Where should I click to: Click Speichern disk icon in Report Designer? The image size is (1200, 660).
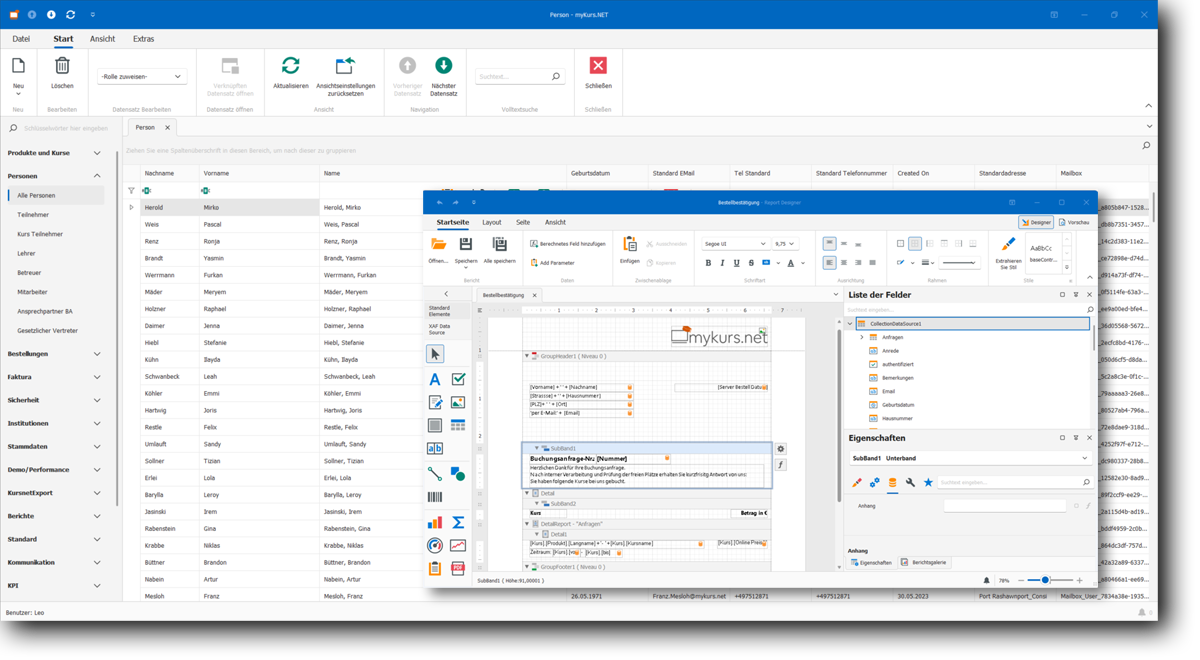tap(466, 244)
